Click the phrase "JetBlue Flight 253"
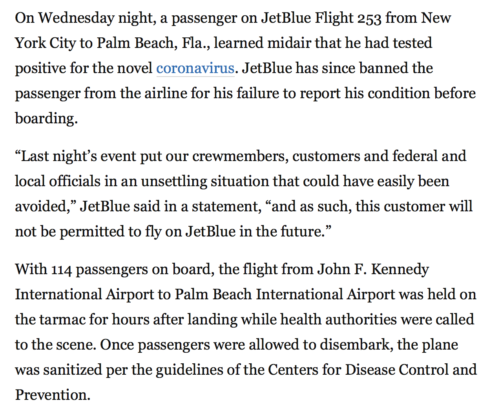This screenshot has height=414, width=500. tap(321, 18)
